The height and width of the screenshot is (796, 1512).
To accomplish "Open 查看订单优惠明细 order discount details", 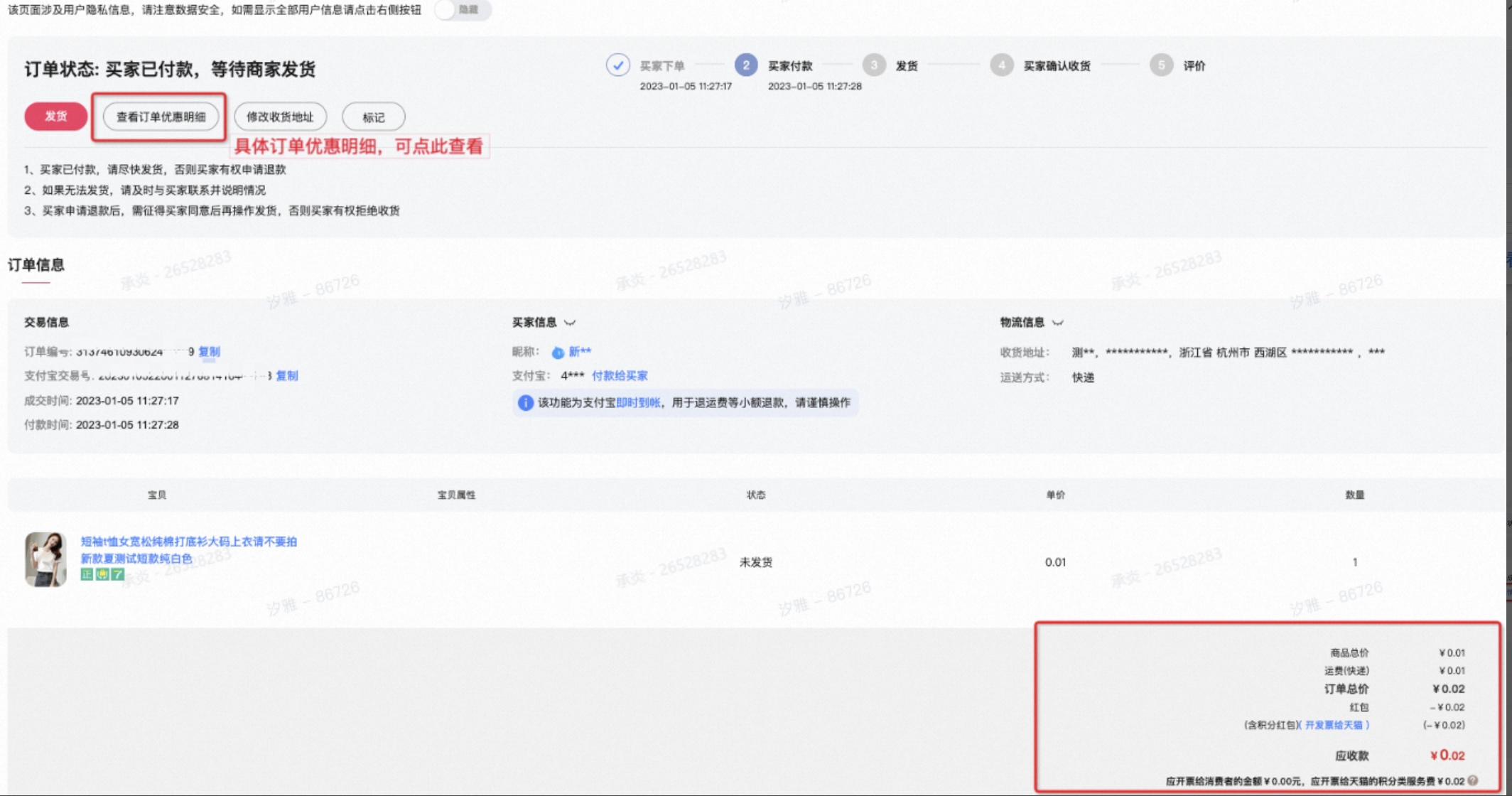I will (x=161, y=117).
